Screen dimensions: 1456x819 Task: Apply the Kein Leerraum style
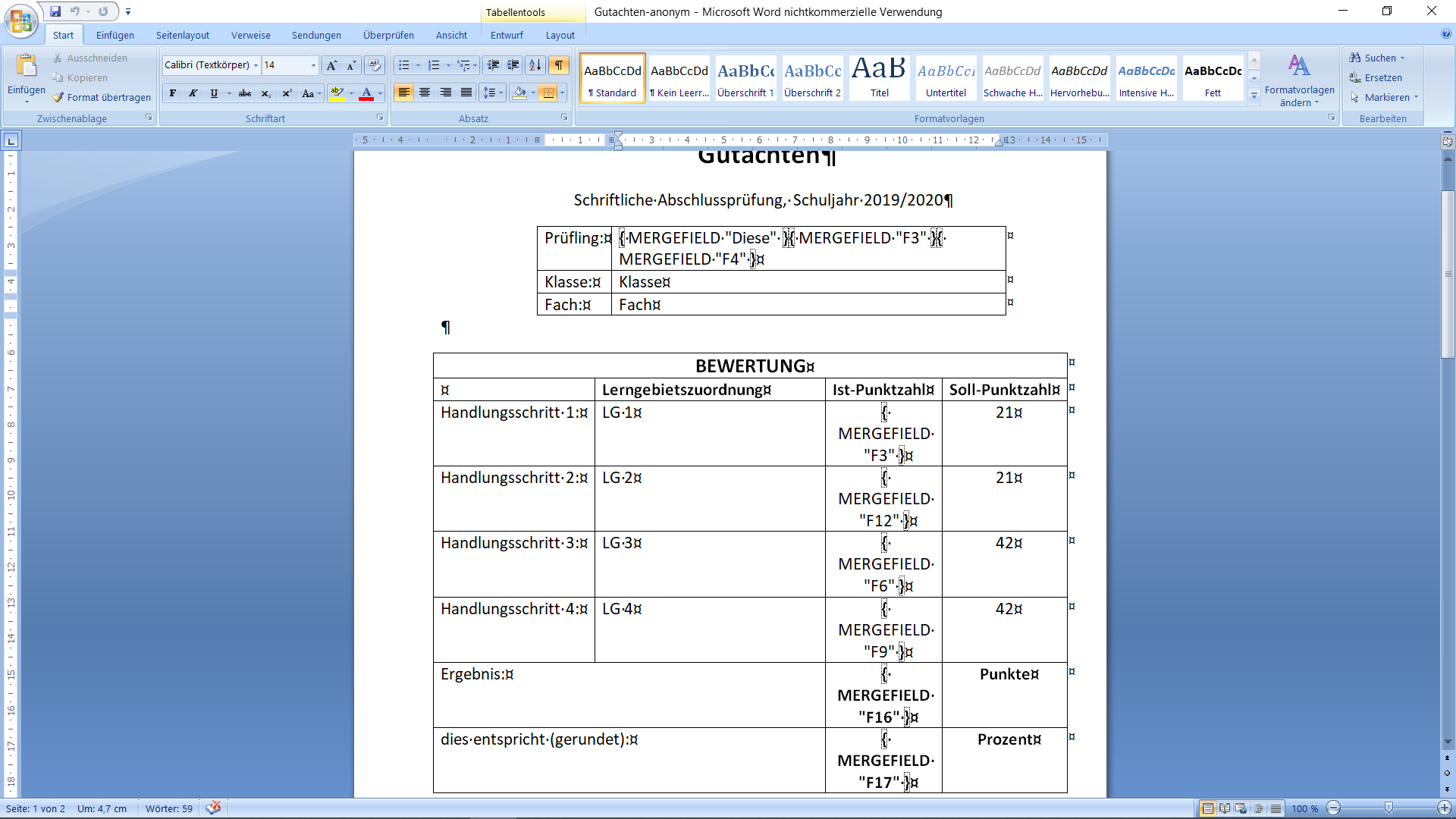coord(679,77)
